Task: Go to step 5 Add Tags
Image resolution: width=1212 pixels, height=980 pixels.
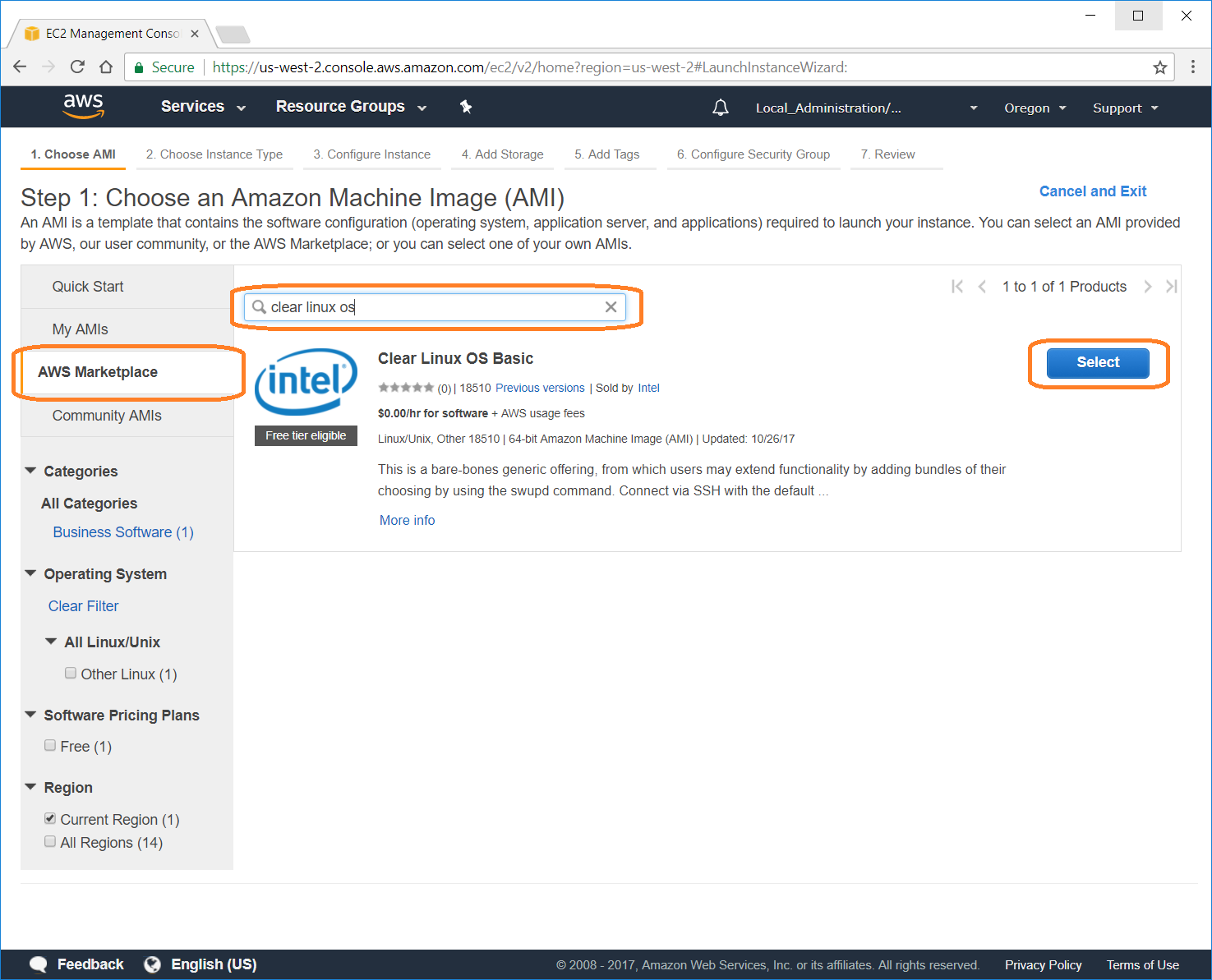Action: tap(607, 154)
